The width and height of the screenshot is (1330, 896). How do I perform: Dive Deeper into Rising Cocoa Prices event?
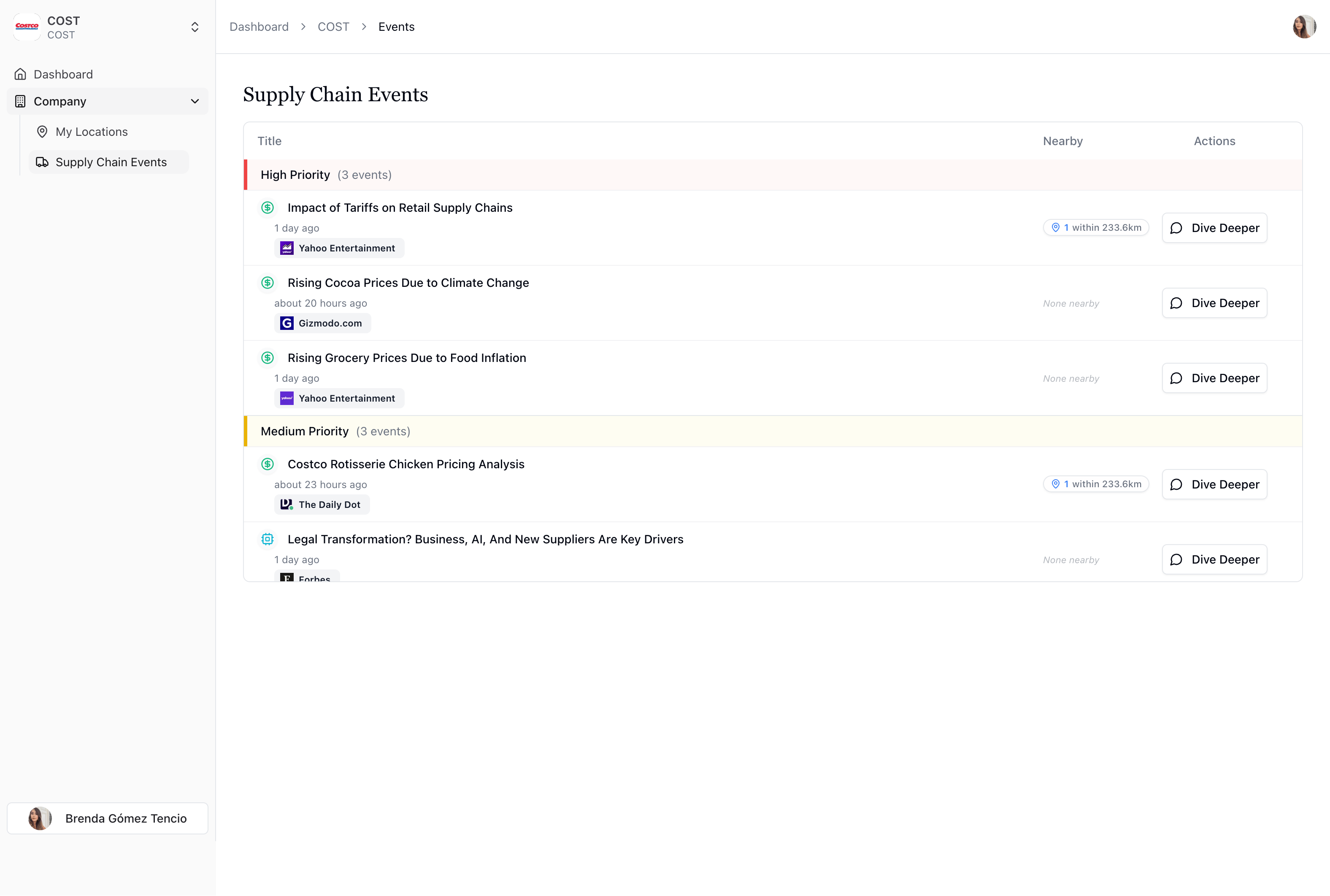point(1214,303)
